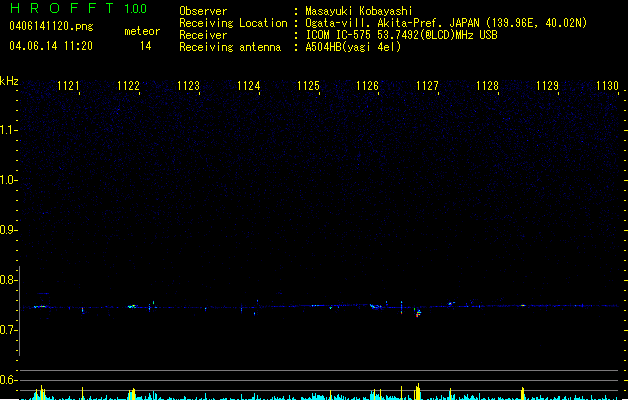This screenshot has height=400, width=629.
Task: Click the meteor count value 14
Action: click(146, 46)
